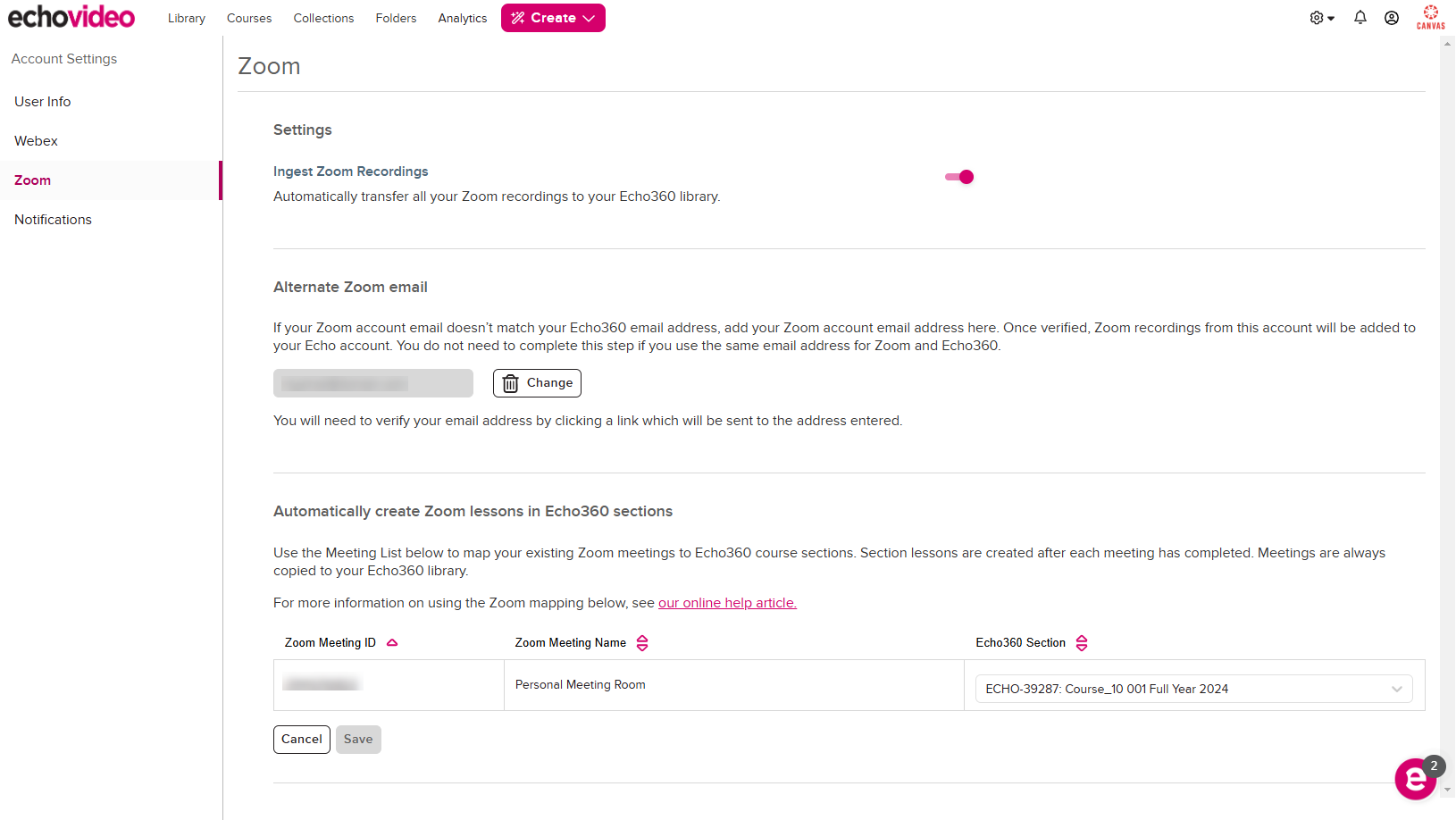Image resolution: width=1456 pixels, height=820 pixels.
Task: Select User Info in the sidebar
Action: (111, 102)
